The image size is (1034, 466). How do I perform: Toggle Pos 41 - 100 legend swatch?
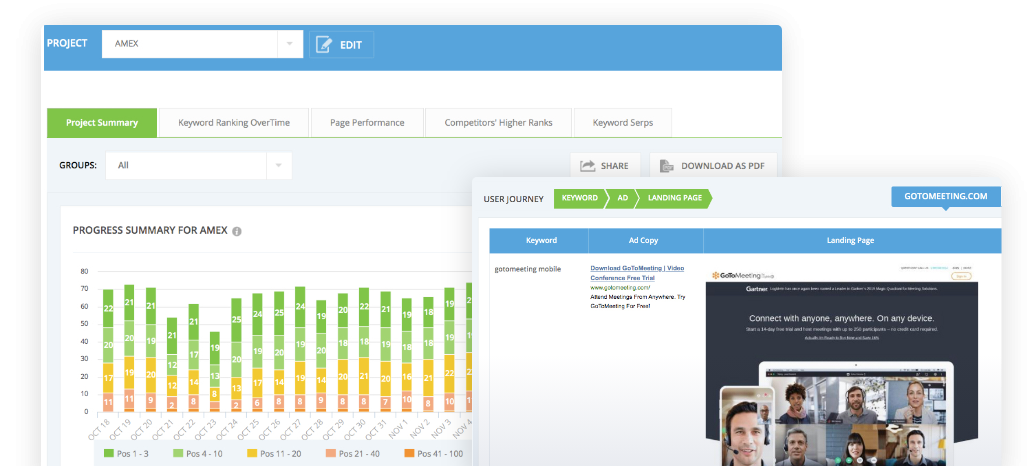(x=409, y=453)
